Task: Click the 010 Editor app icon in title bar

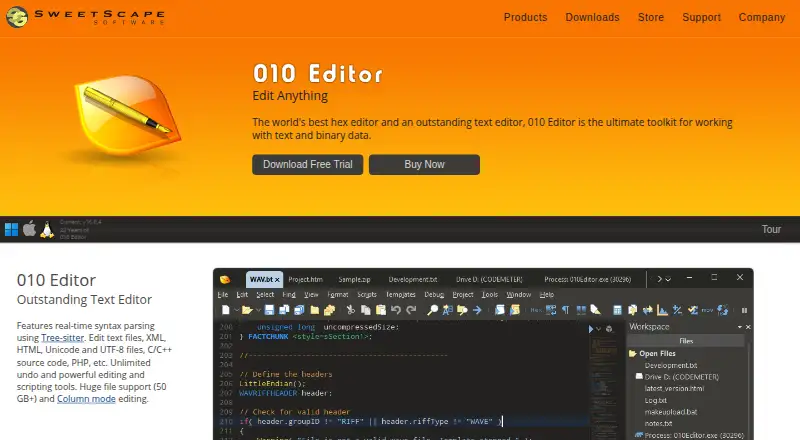Action: [x=224, y=279]
